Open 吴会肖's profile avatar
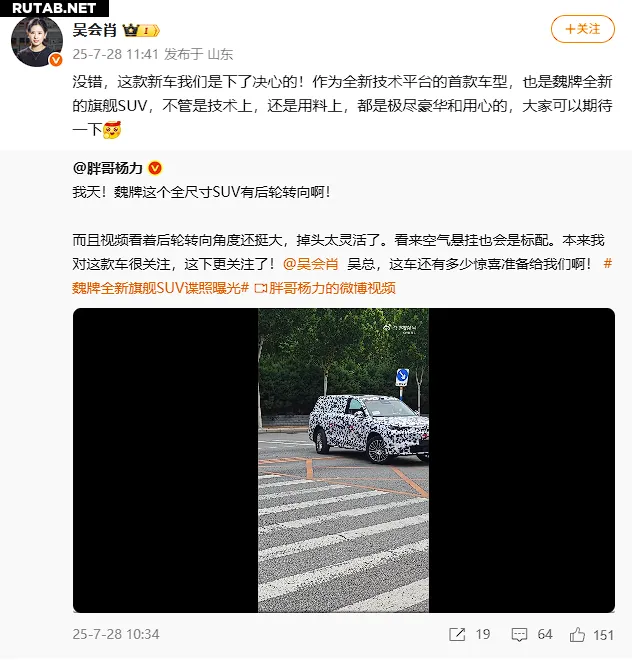Screen dimensions: 632x671 coord(37,41)
